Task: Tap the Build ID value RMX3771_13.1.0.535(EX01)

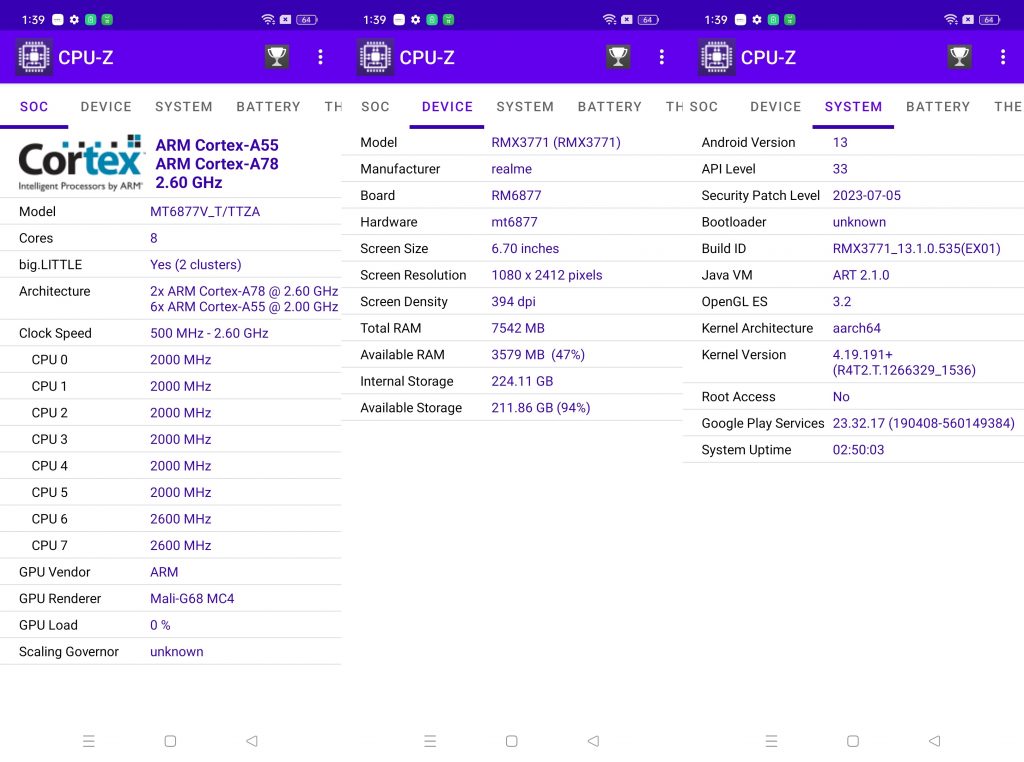Action: [916, 249]
